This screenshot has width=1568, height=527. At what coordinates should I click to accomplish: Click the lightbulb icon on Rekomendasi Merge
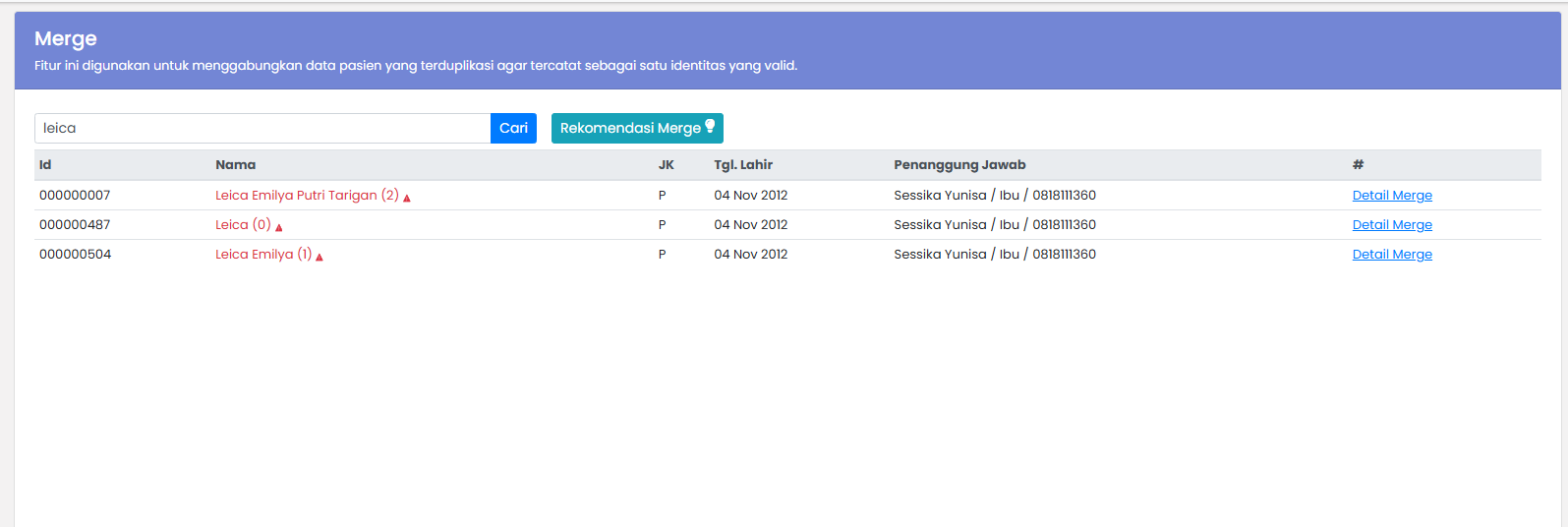coord(711,127)
